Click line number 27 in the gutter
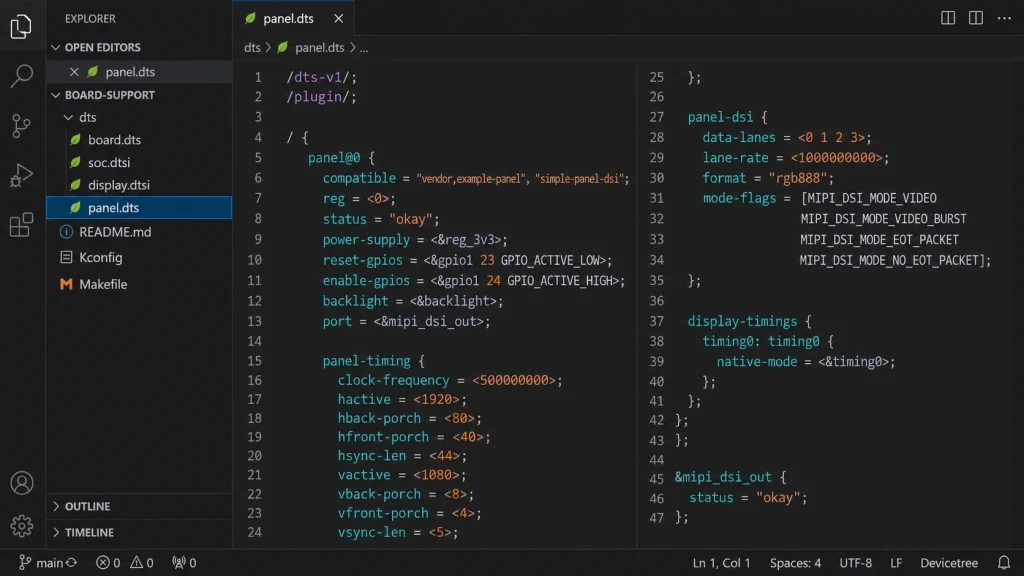The height and width of the screenshot is (576, 1024). (656, 117)
